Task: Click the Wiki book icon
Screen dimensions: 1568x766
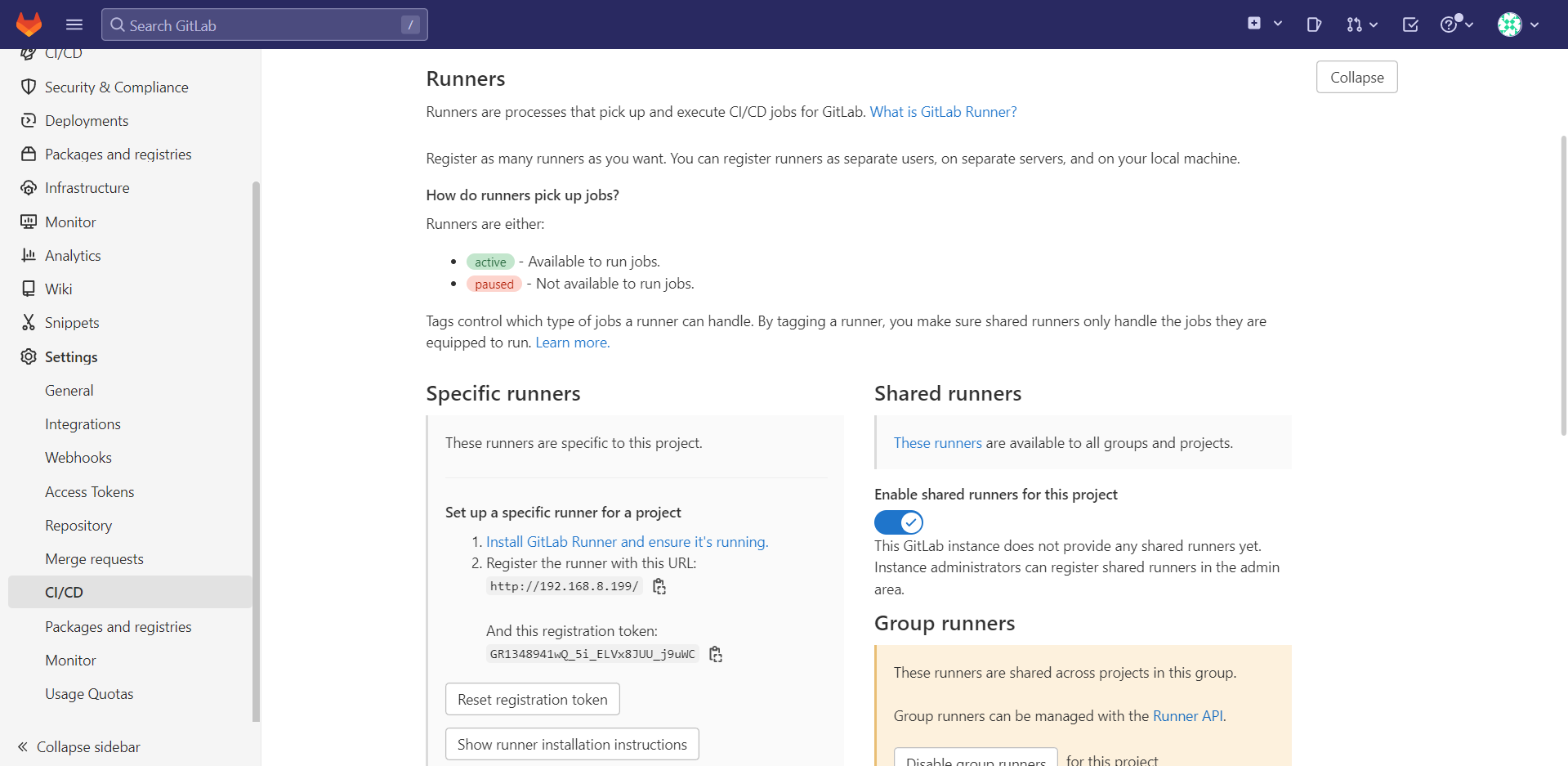Action: [29, 289]
